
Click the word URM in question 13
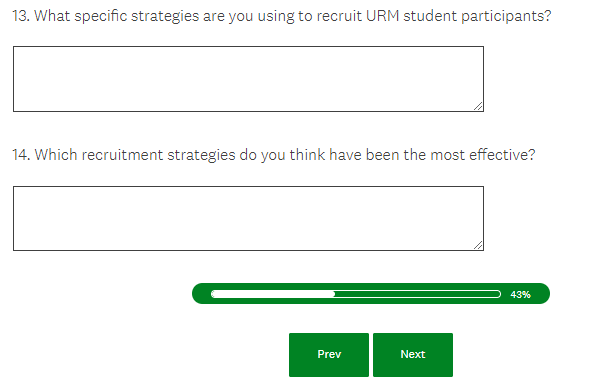pyautogui.click(x=382, y=16)
